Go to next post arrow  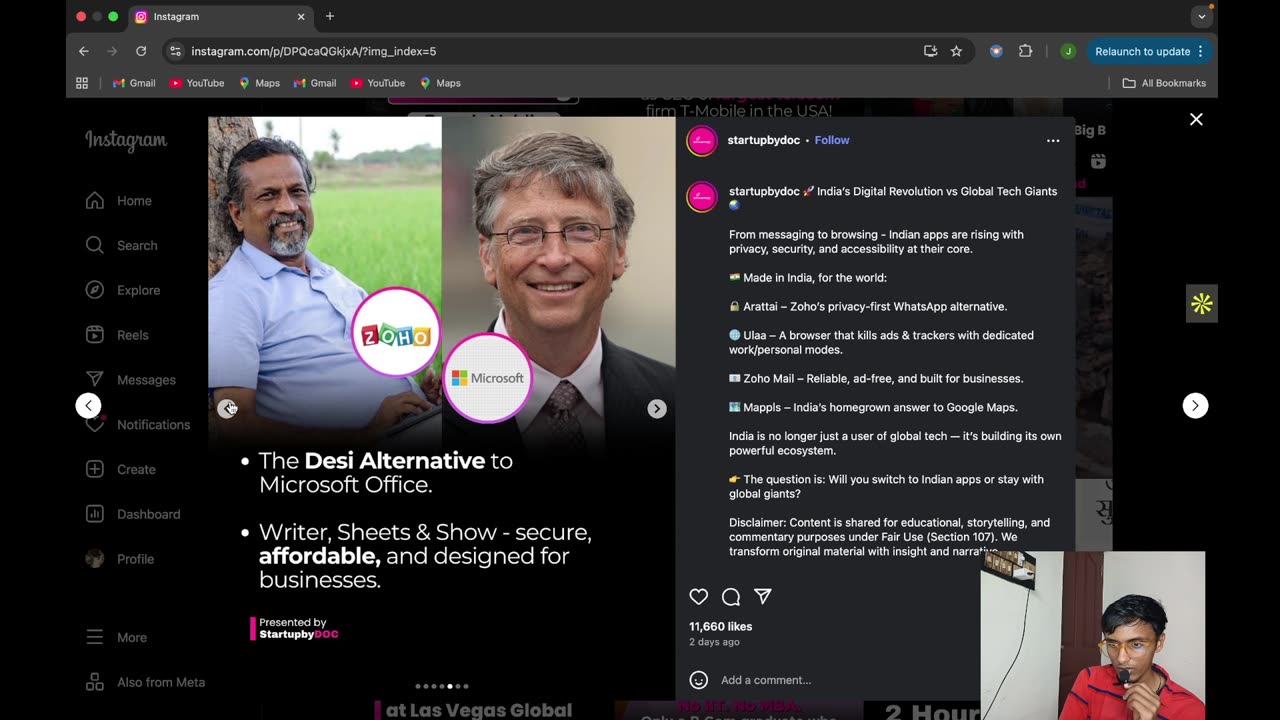coord(1195,405)
